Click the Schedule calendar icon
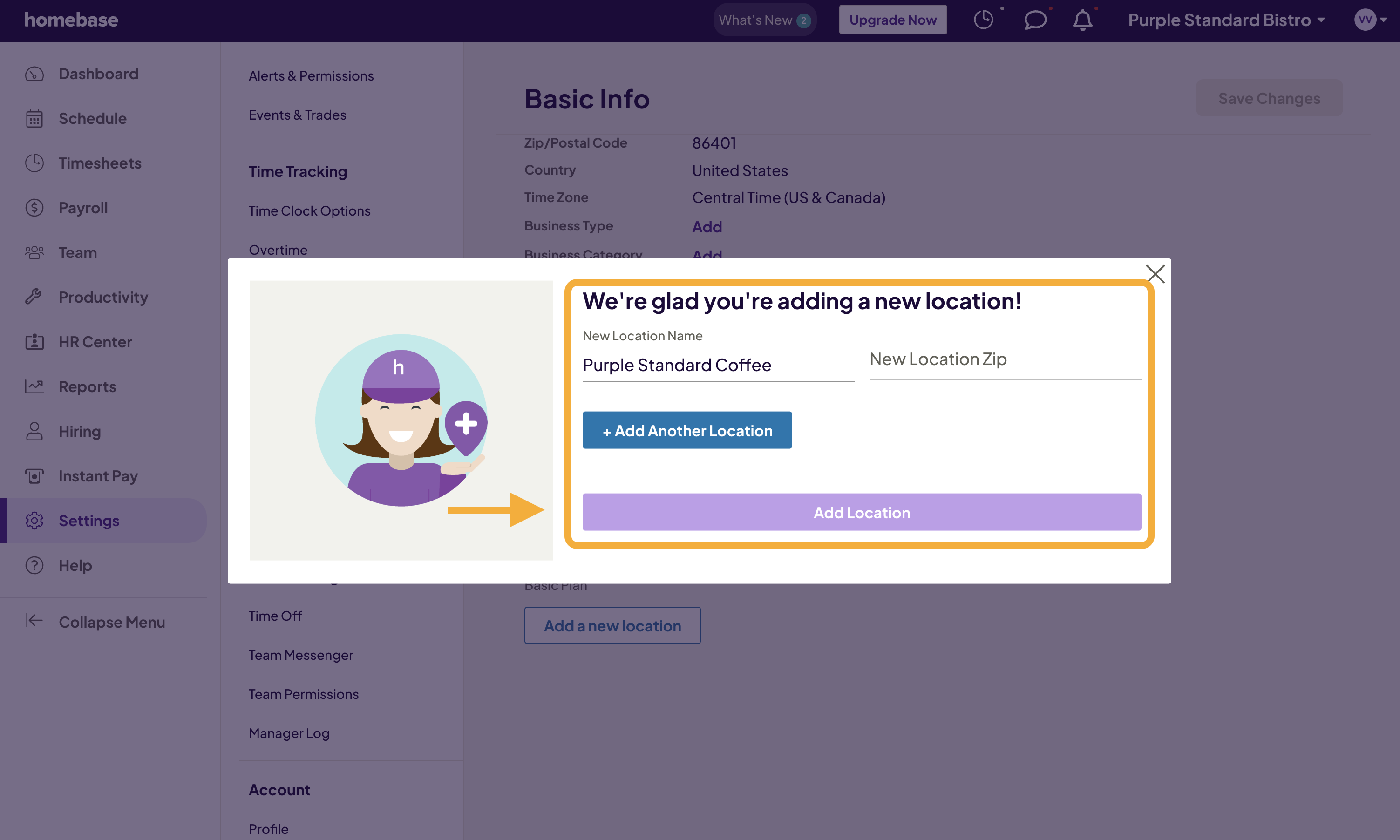The width and height of the screenshot is (1400, 840). click(x=34, y=118)
